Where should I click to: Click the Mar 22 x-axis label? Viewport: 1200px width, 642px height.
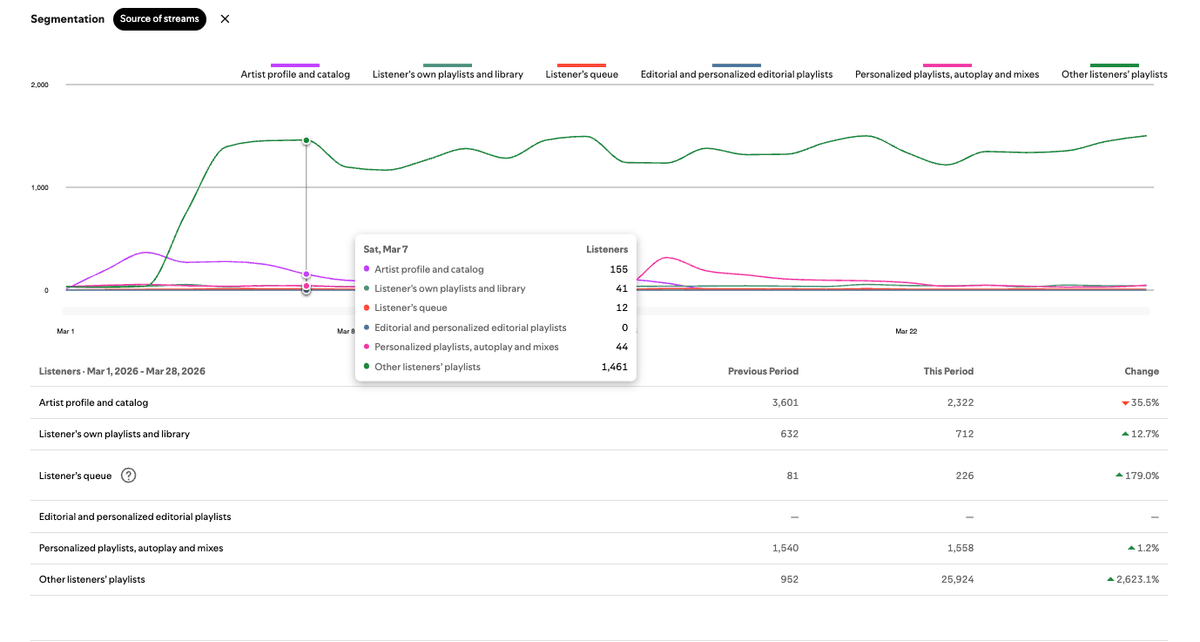(906, 331)
